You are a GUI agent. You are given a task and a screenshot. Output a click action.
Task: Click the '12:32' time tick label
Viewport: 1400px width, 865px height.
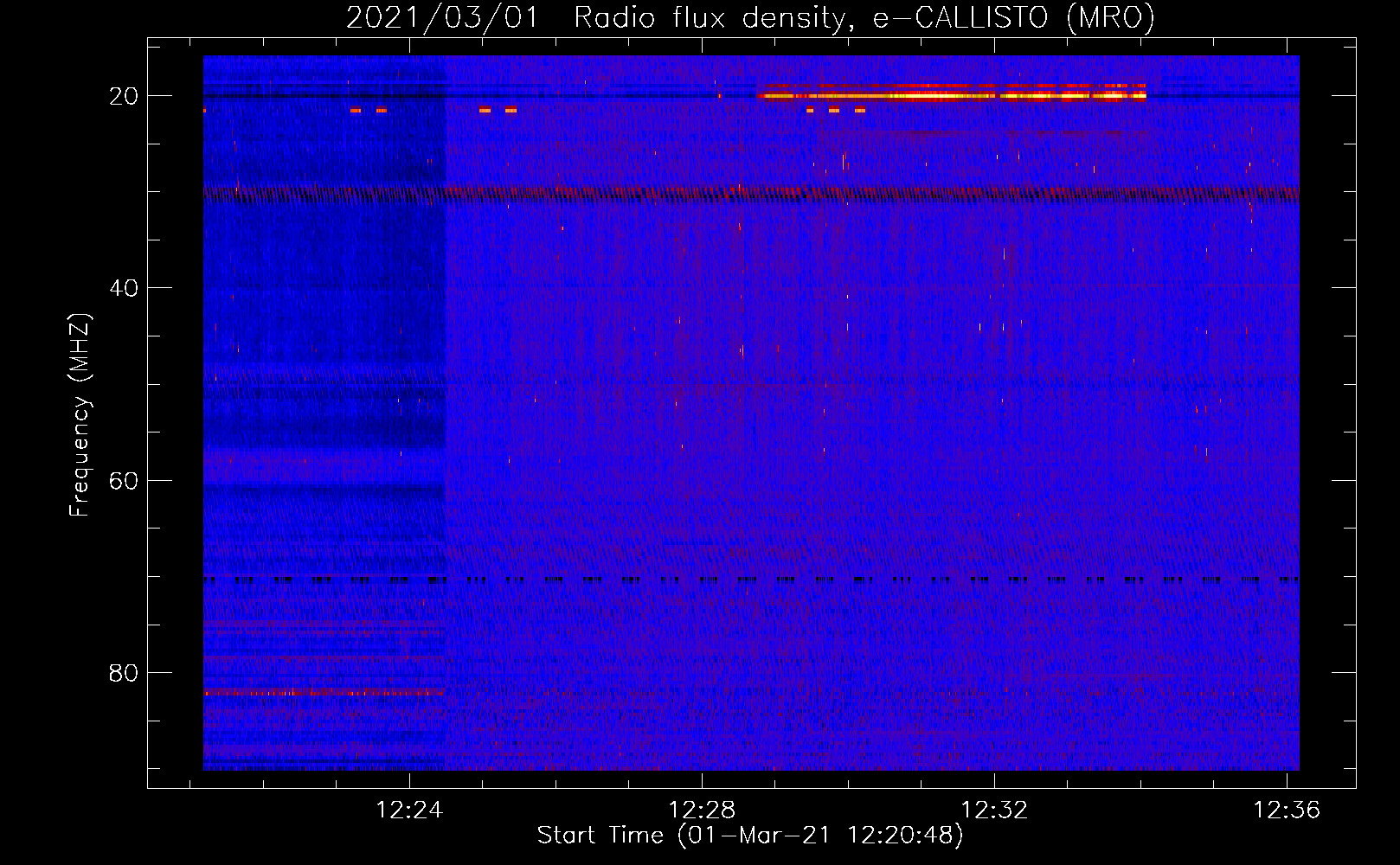coord(994,810)
